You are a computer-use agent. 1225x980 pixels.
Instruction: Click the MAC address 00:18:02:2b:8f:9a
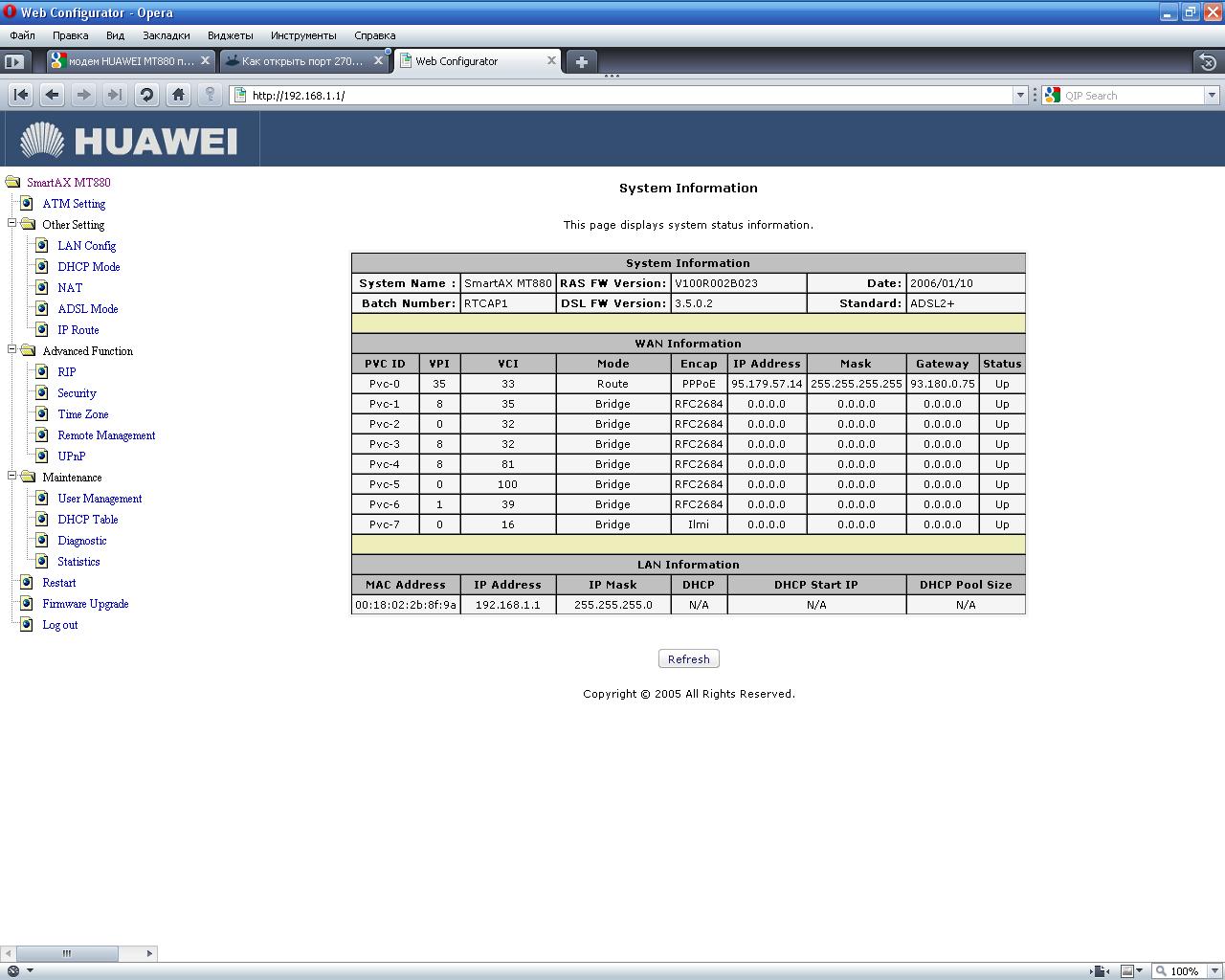click(406, 604)
